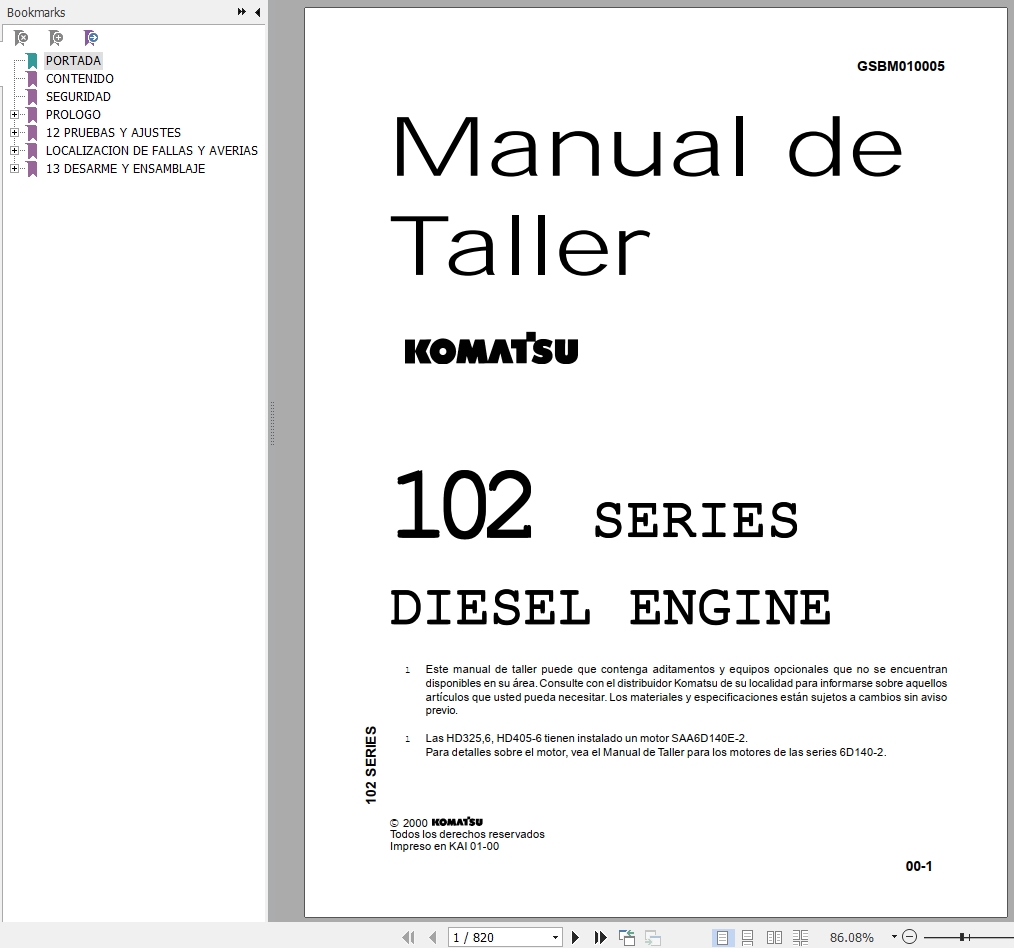Click the delete bookmark icon

click(x=21, y=38)
